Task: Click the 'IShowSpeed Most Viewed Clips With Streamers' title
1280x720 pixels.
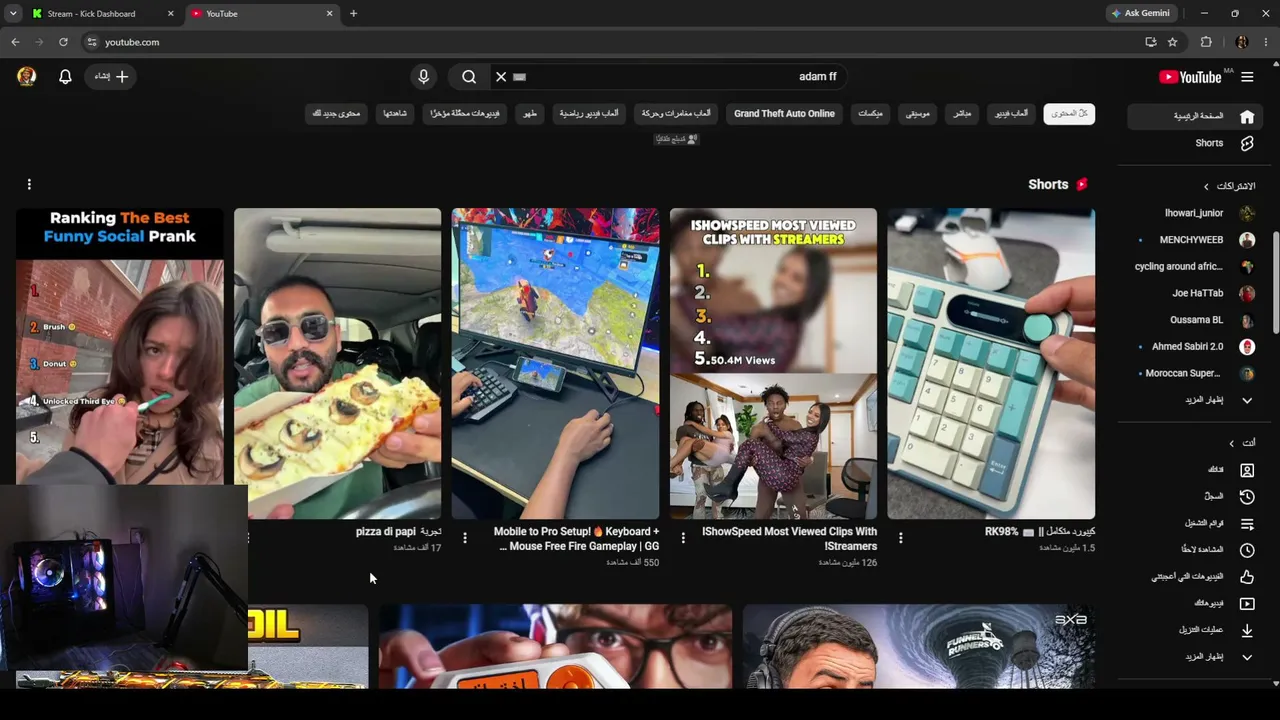Action: click(x=790, y=539)
